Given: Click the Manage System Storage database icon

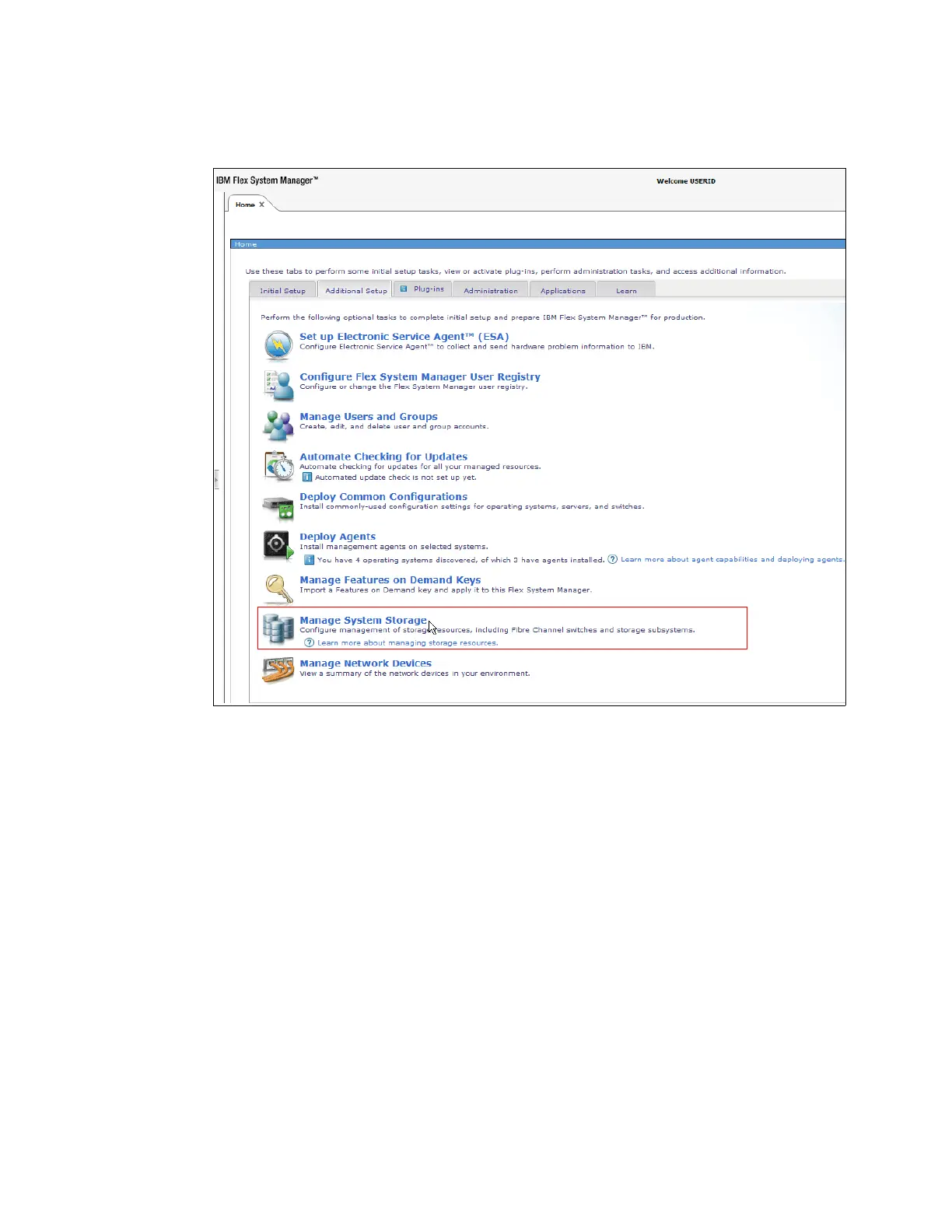Looking at the screenshot, I should [278, 628].
